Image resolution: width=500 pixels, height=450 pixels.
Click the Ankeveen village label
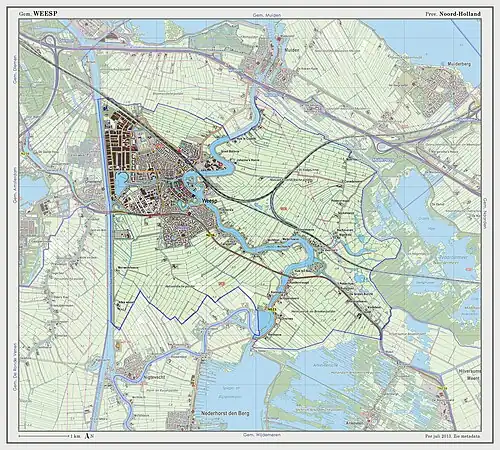[354, 423]
